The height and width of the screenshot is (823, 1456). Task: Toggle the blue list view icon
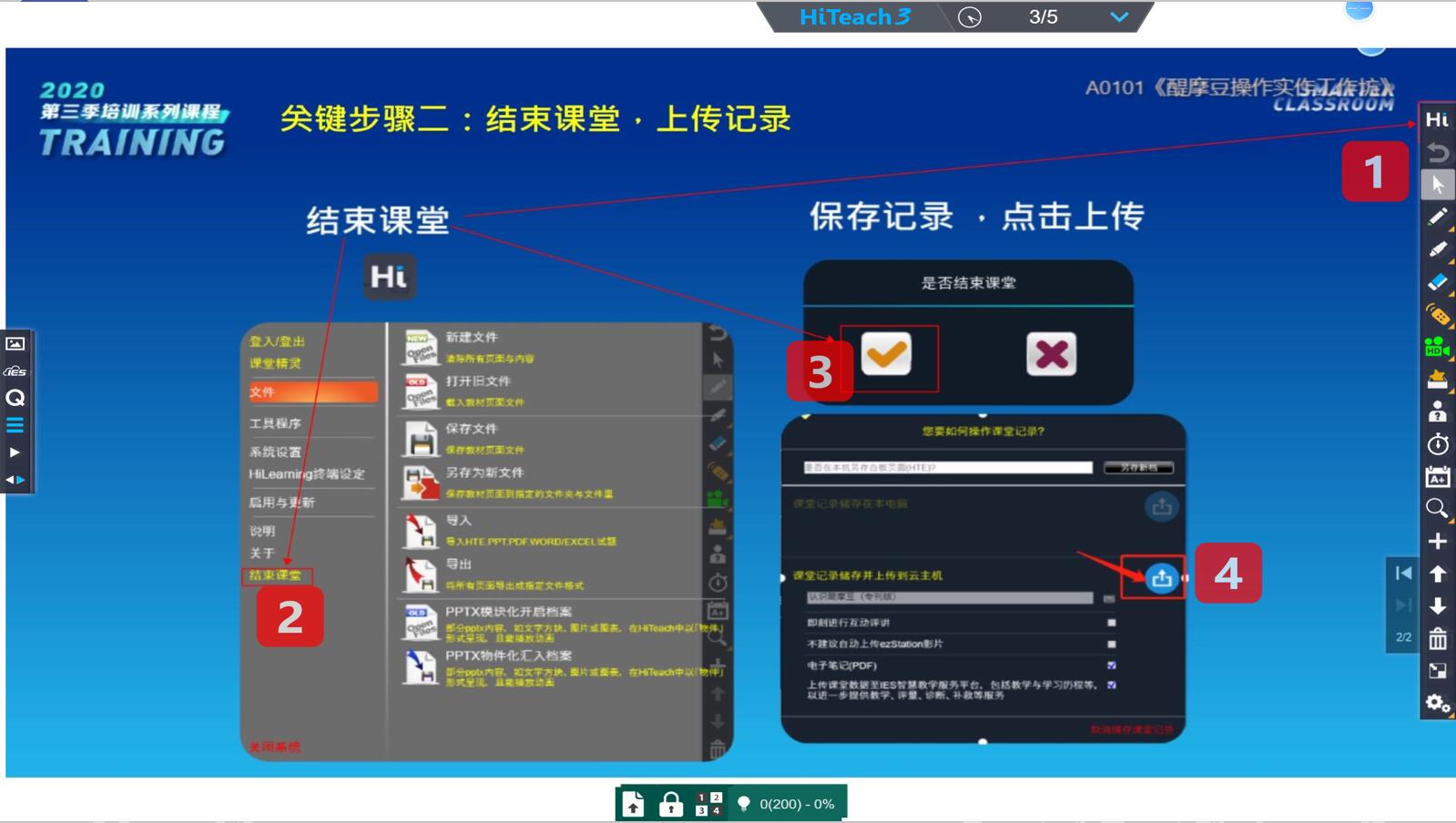(x=15, y=425)
